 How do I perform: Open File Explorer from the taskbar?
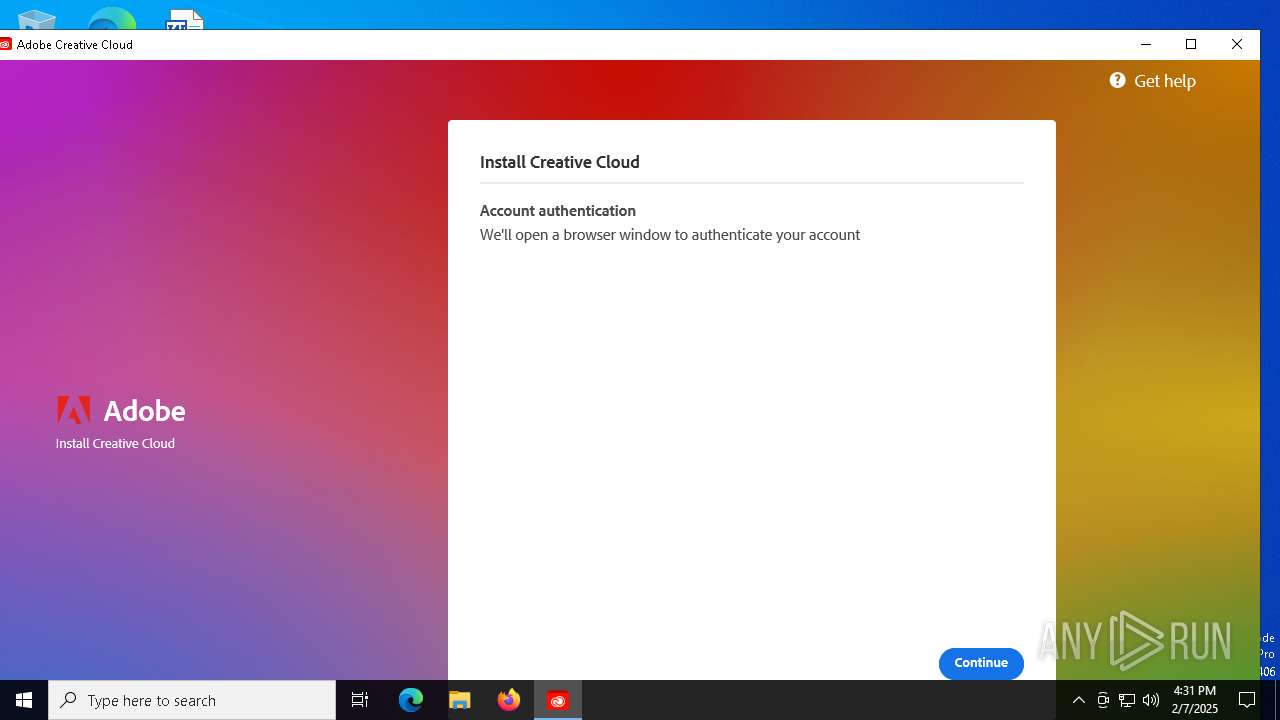pyautogui.click(x=460, y=700)
